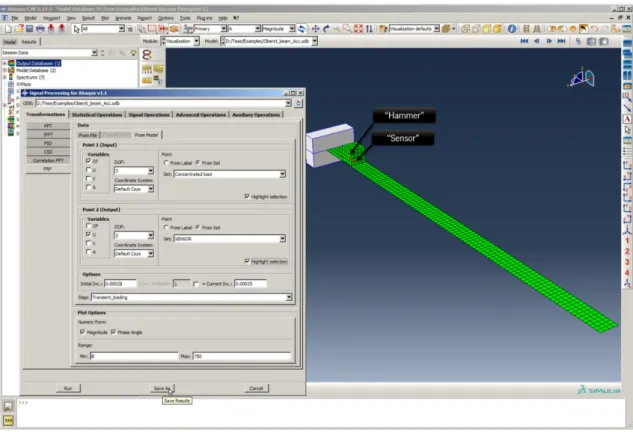Viewport: 633px width, 432px height.
Task: Switch to Auxiliary Operations tab
Action: 256,115
